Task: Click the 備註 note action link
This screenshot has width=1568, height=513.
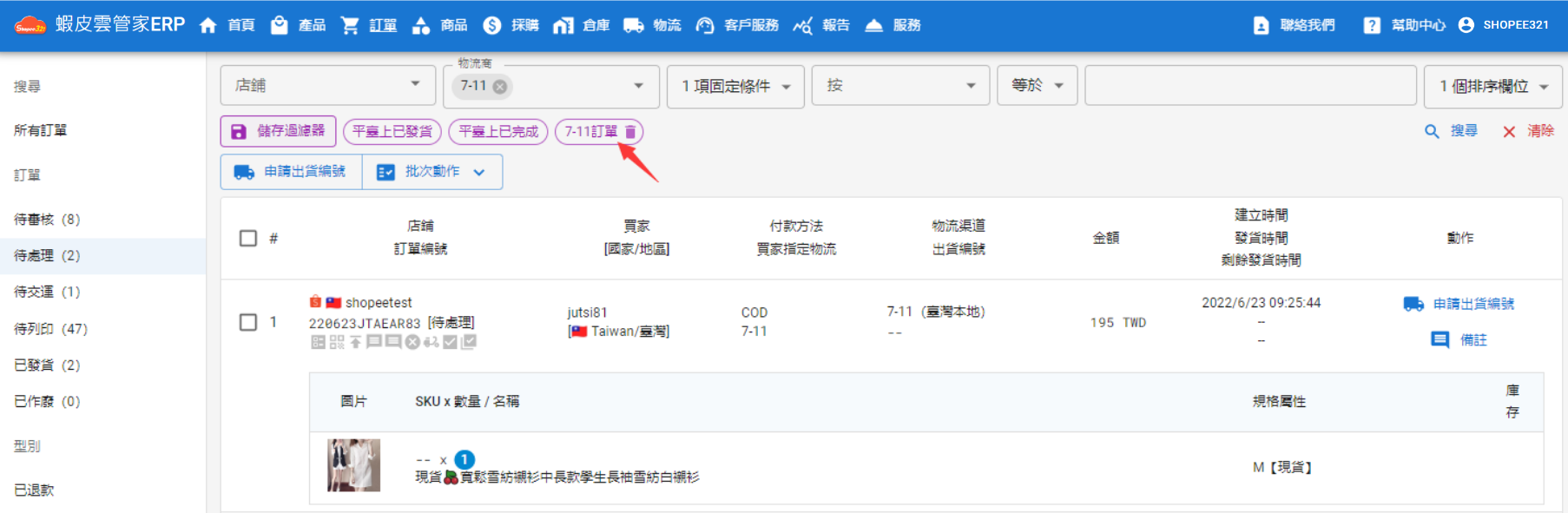Action: point(1459,339)
